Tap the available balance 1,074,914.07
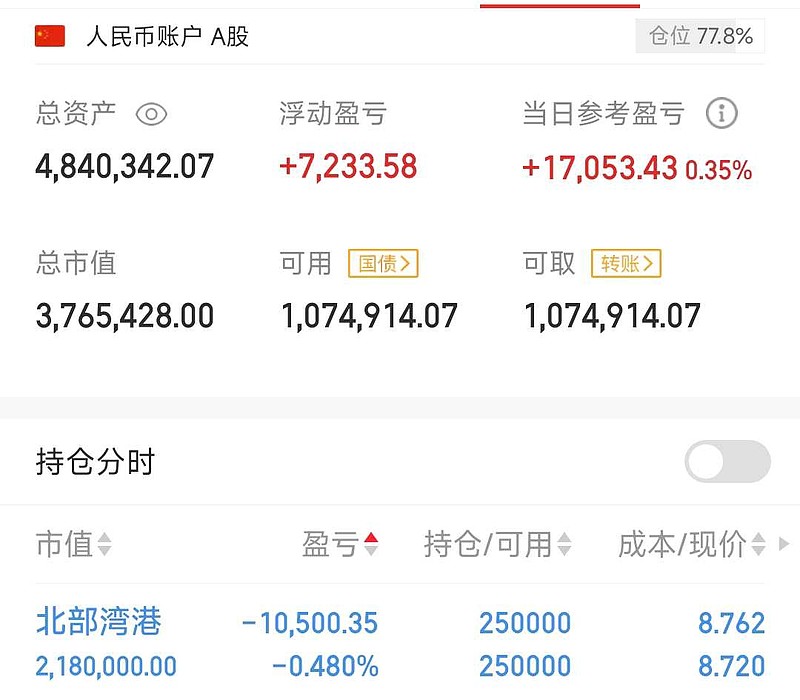800x700 pixels. (x=371, y=315)
